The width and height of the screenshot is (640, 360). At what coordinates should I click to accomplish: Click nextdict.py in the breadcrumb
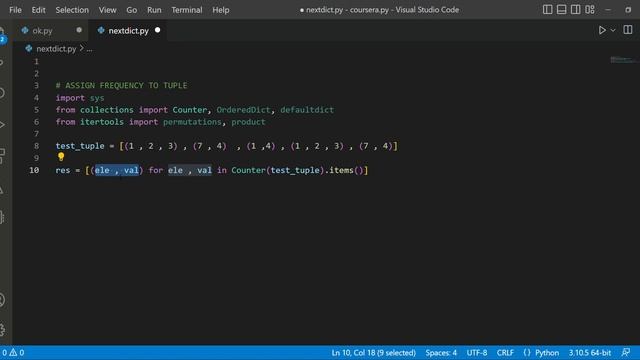[x=56, y=49]
